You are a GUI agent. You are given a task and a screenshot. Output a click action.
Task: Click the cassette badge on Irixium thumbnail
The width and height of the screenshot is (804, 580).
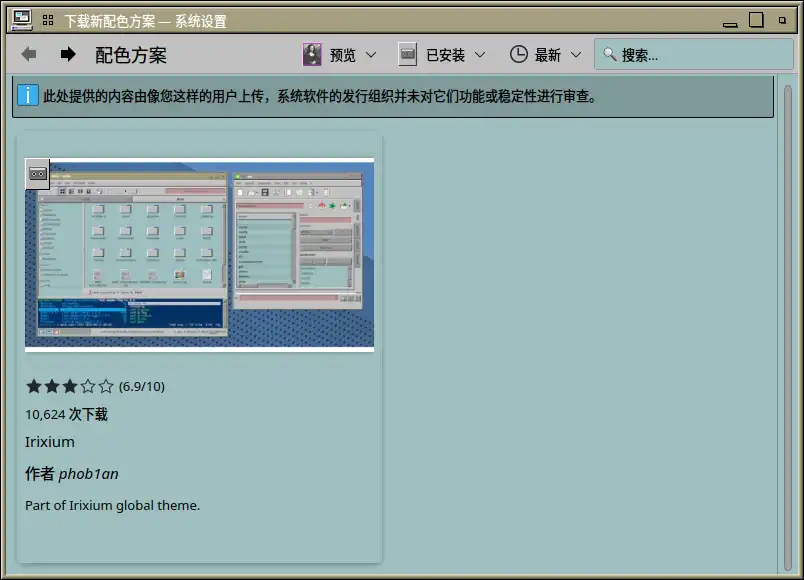click(x=37, y=173)
